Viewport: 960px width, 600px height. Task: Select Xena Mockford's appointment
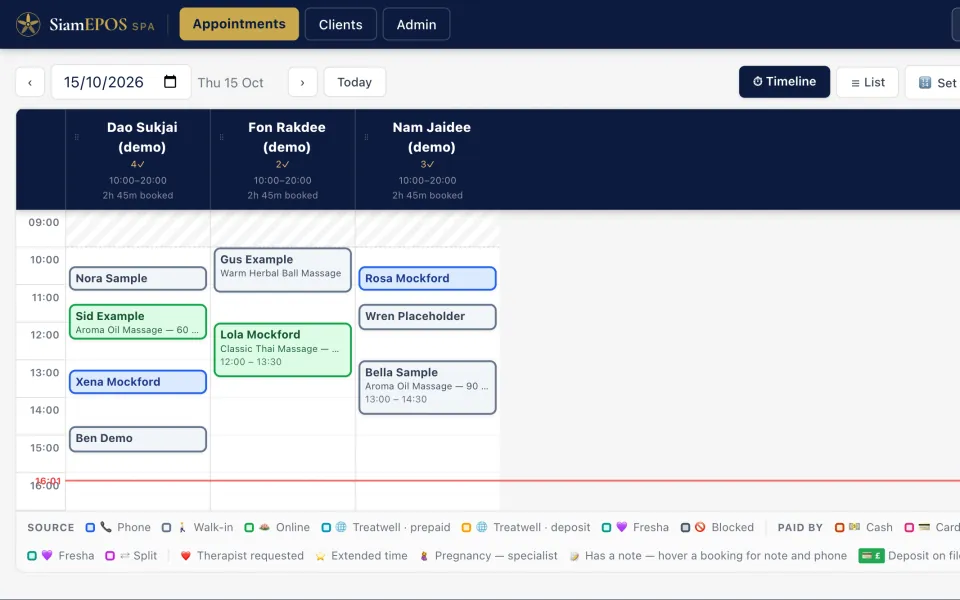click(138, 382)
